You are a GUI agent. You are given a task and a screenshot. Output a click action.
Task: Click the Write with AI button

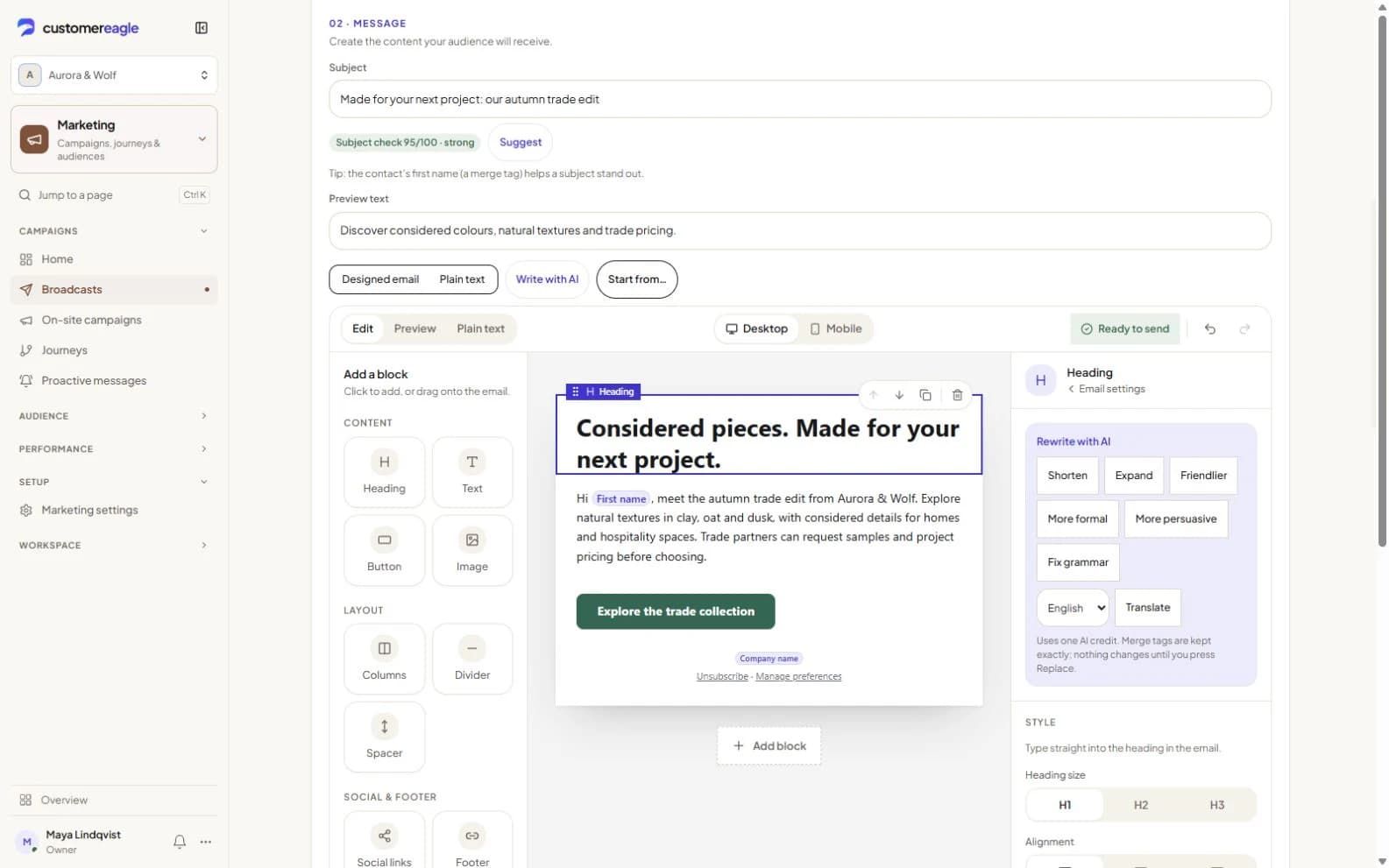point(547,279)
